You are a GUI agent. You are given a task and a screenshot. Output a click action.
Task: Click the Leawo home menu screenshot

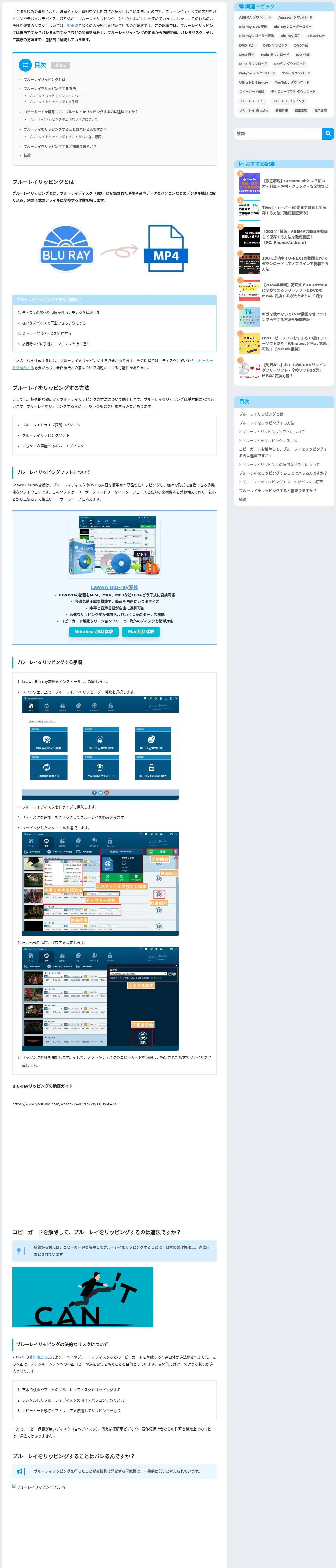point(101,748)
